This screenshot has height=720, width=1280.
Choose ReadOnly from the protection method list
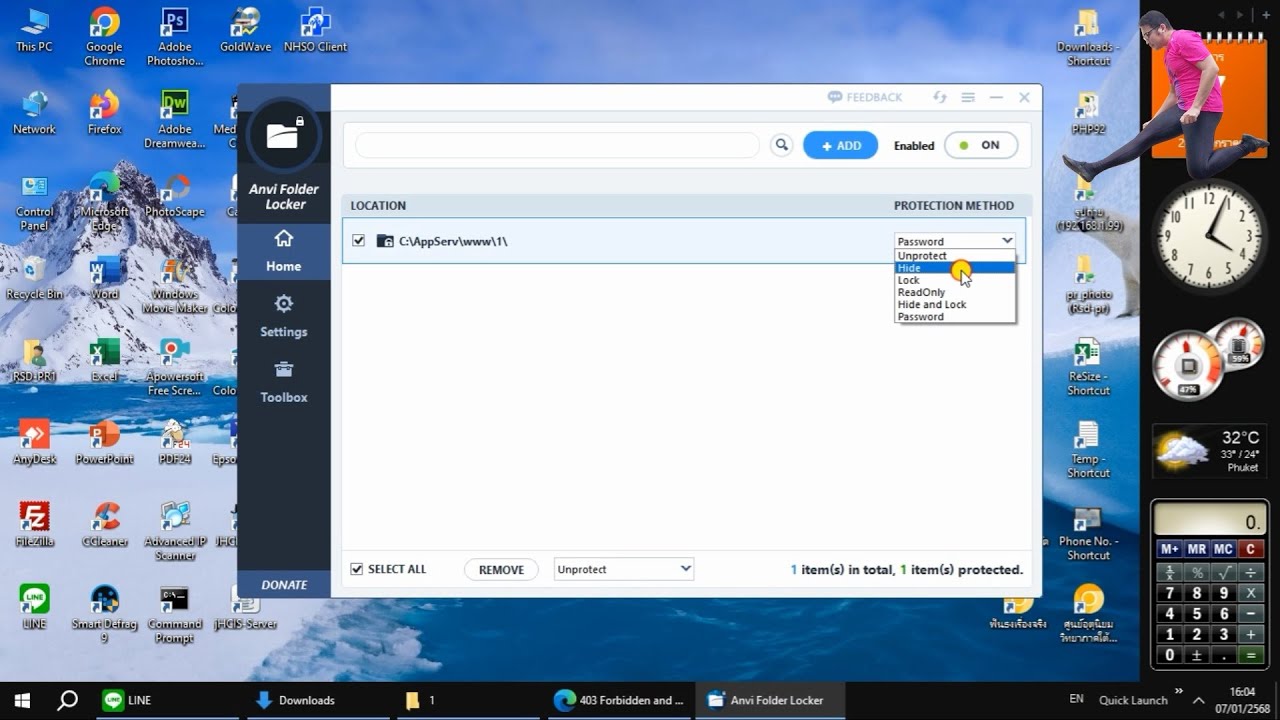(955, 292)
